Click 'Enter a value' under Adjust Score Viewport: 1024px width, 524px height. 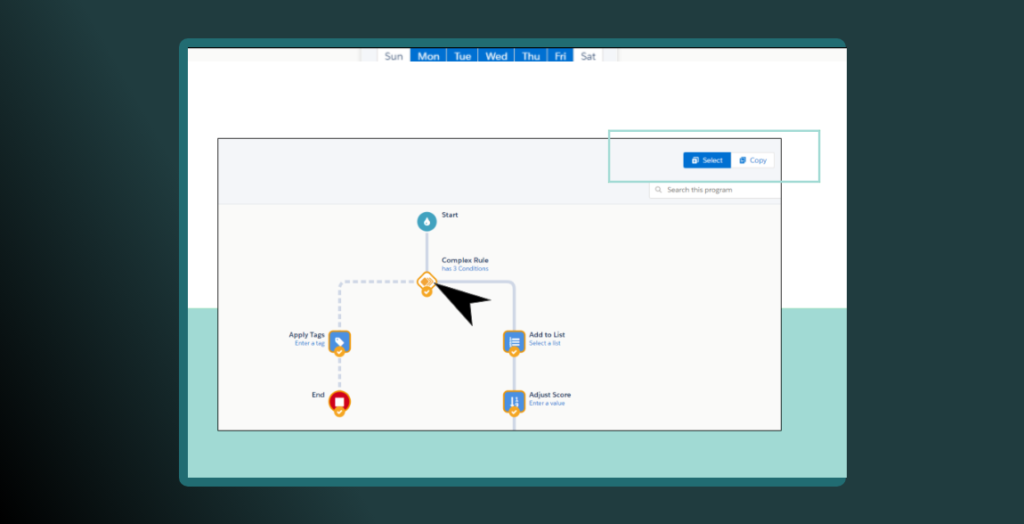click(x=549, y=403)
